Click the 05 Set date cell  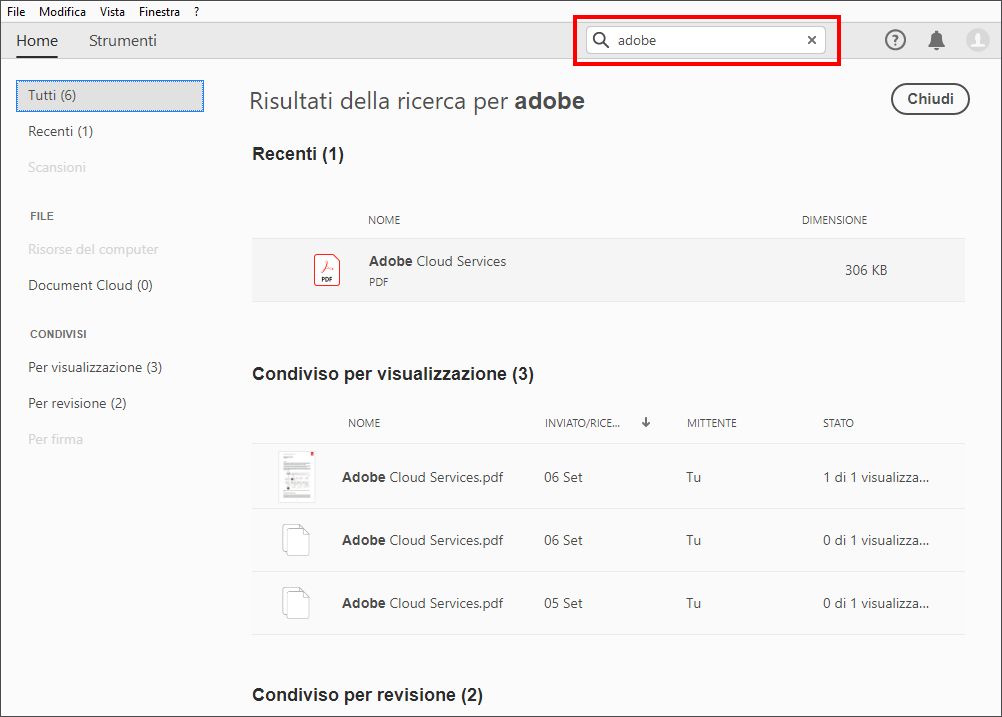563,603
